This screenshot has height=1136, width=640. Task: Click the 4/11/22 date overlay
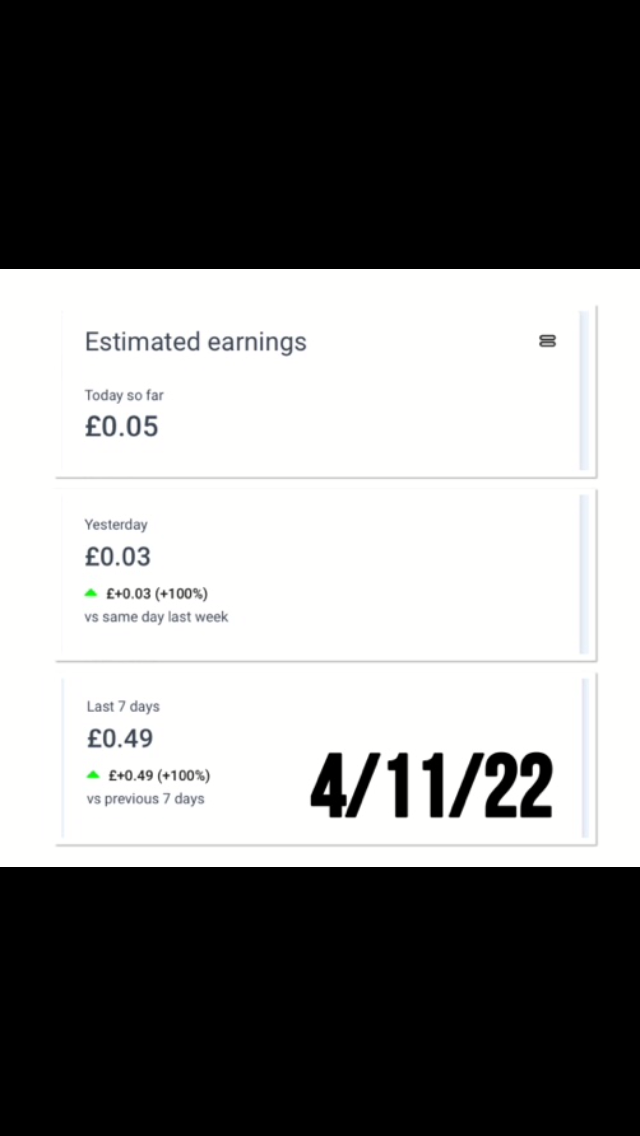(431, 787)
